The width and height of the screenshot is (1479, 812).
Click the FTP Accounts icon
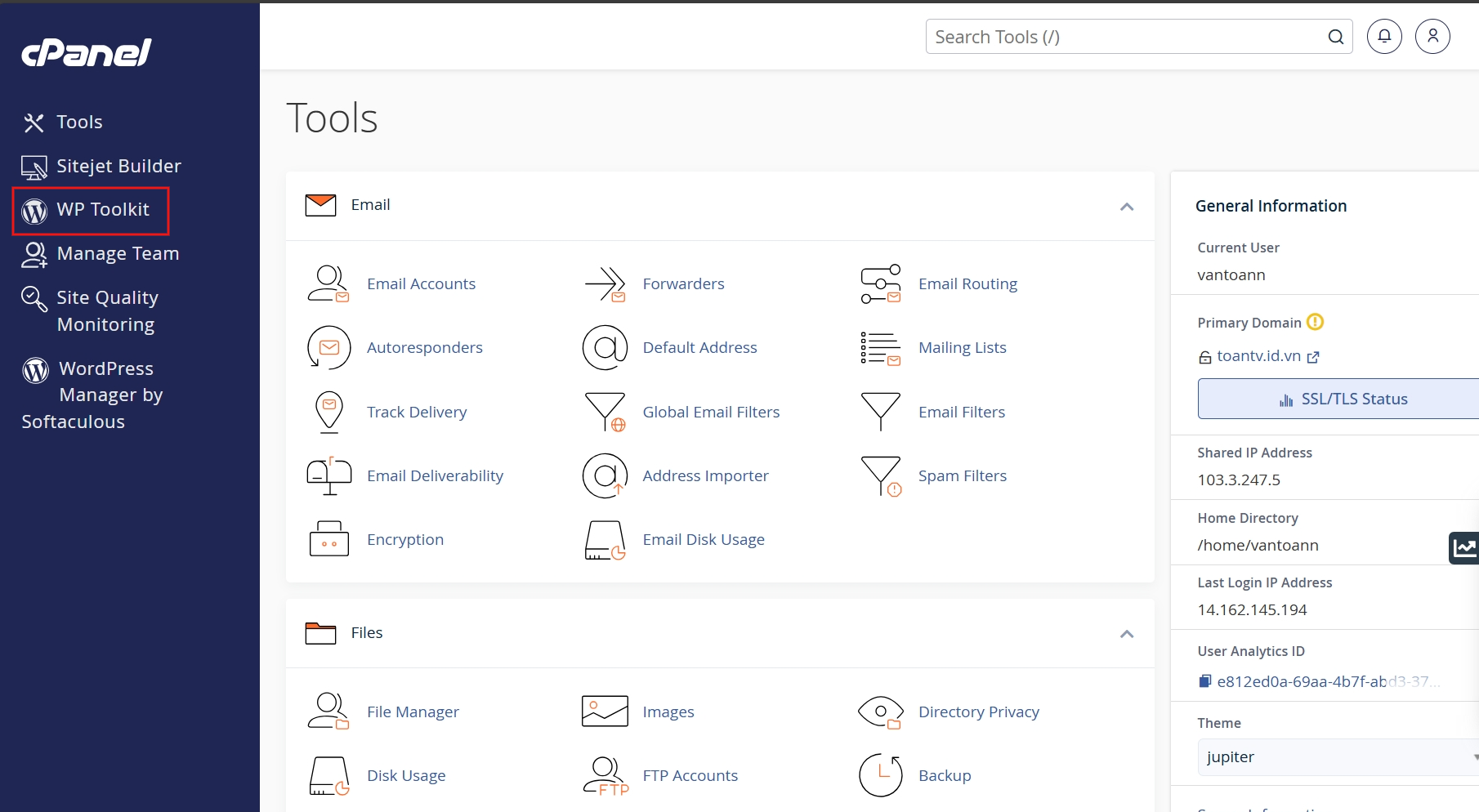[605, 775]
